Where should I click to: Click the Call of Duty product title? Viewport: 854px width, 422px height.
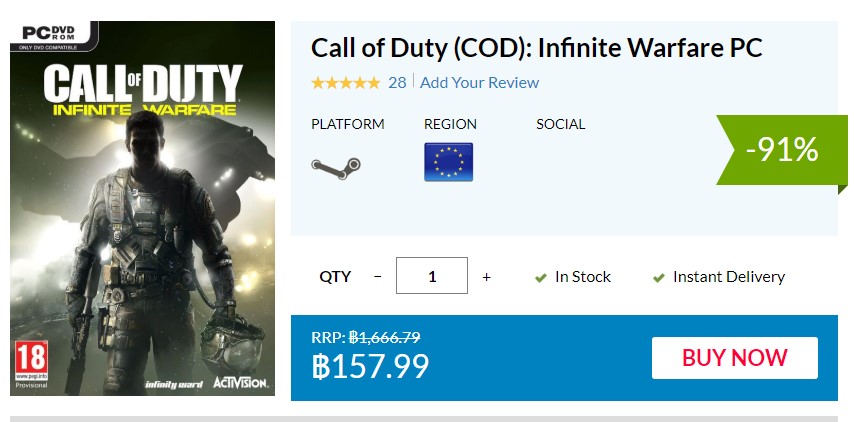[537, 47]
